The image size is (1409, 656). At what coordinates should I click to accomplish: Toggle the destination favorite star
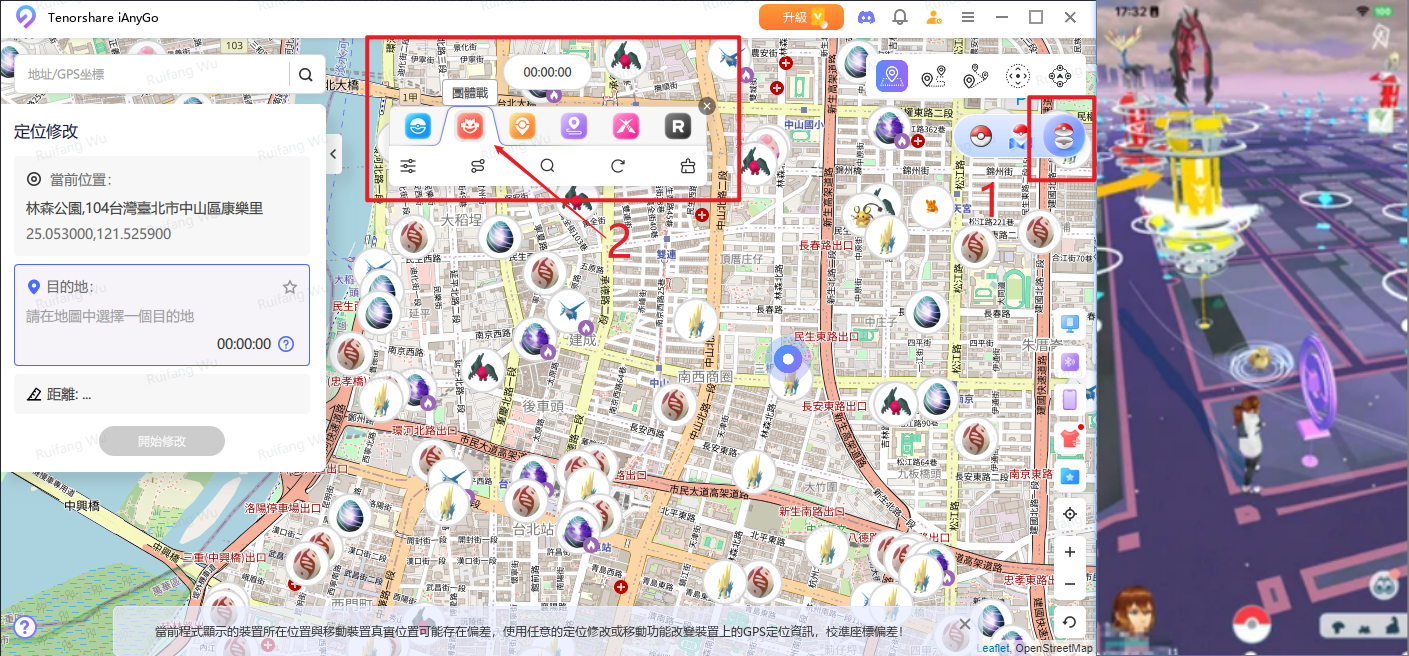290,287
